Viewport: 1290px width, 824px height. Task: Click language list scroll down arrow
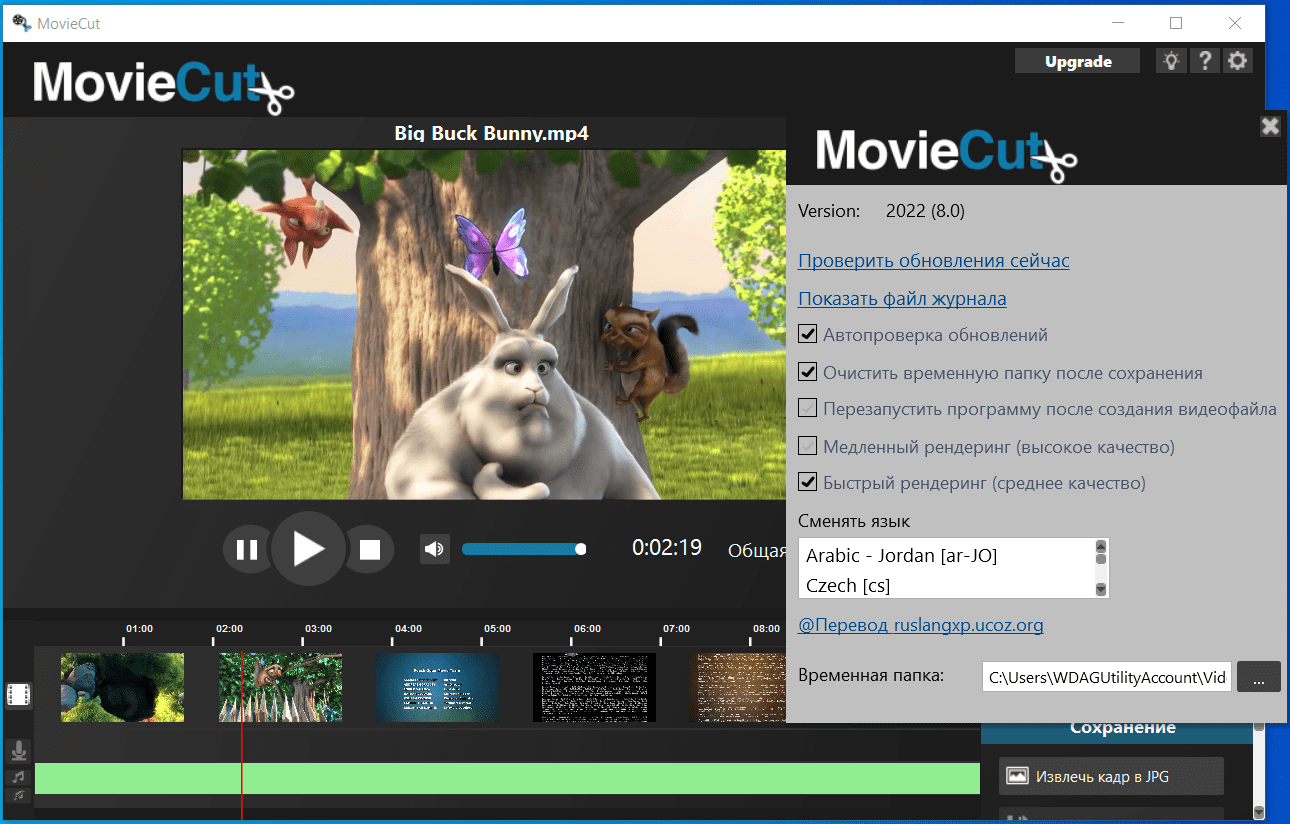pos(1101,590)
